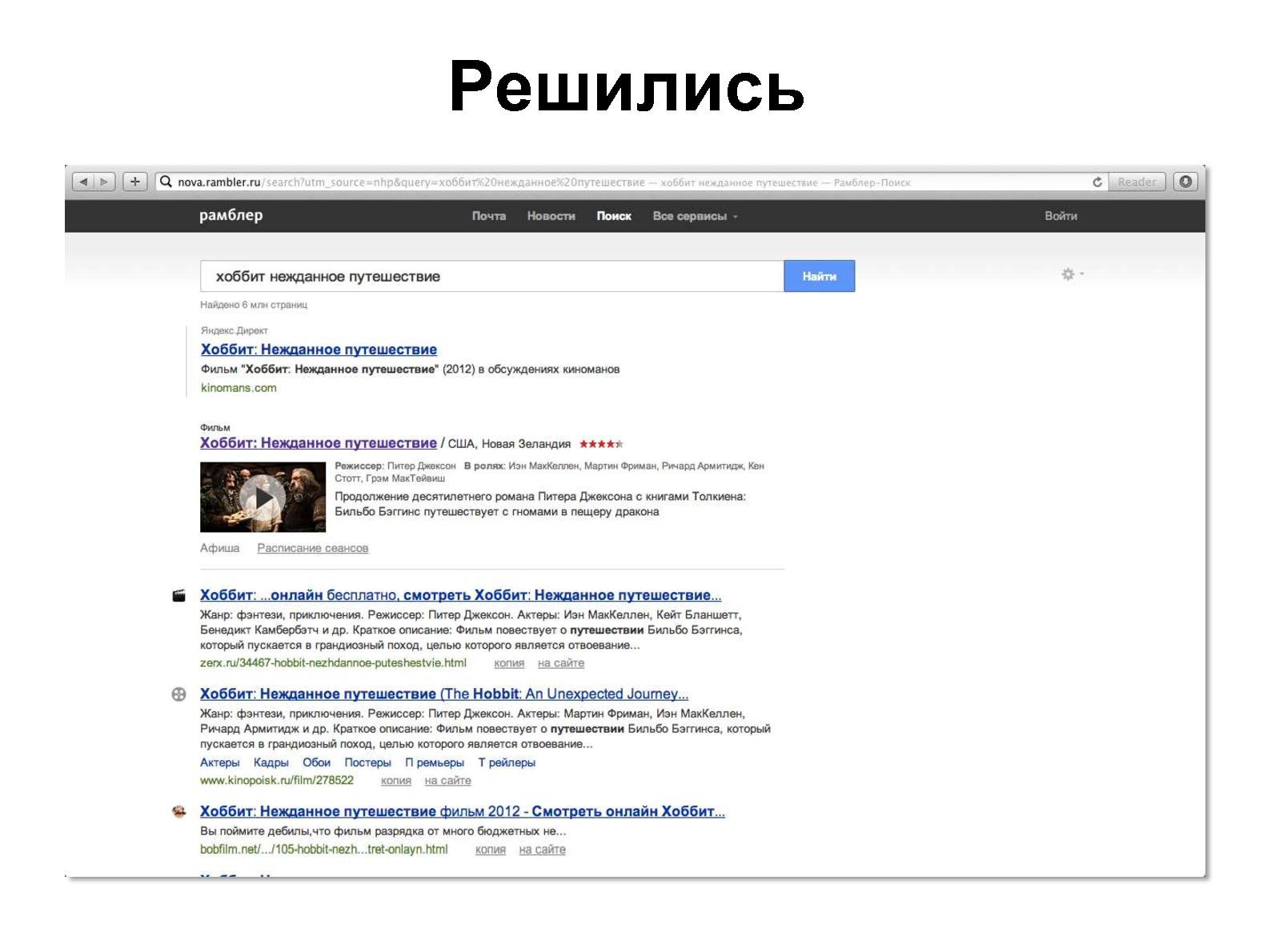
Task: Reload the page with the refresh icon
Action: pos(1097,182)
